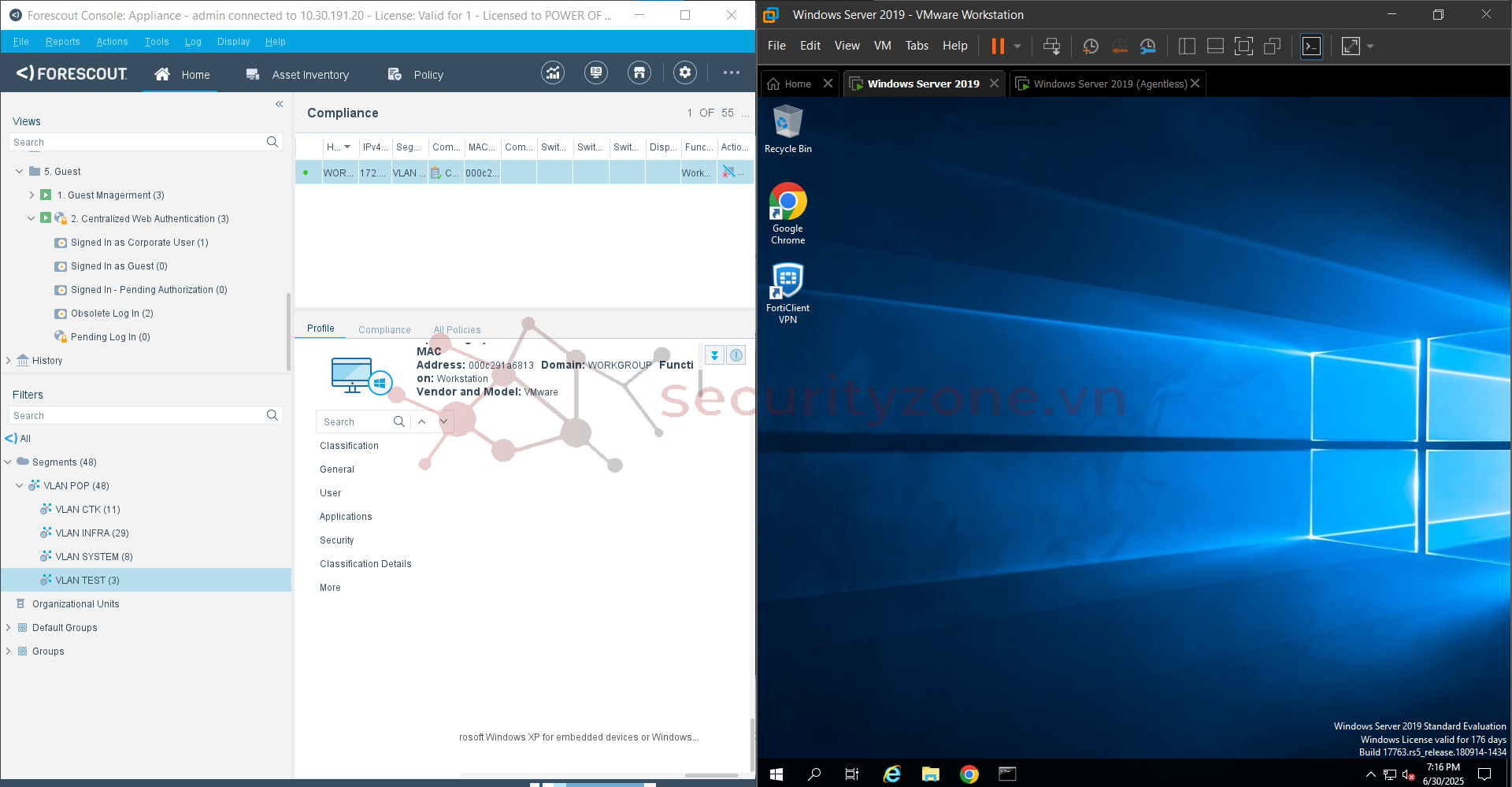Open Task View in guest taskbar
This screenshot has width=1512, height=787.
852,774
